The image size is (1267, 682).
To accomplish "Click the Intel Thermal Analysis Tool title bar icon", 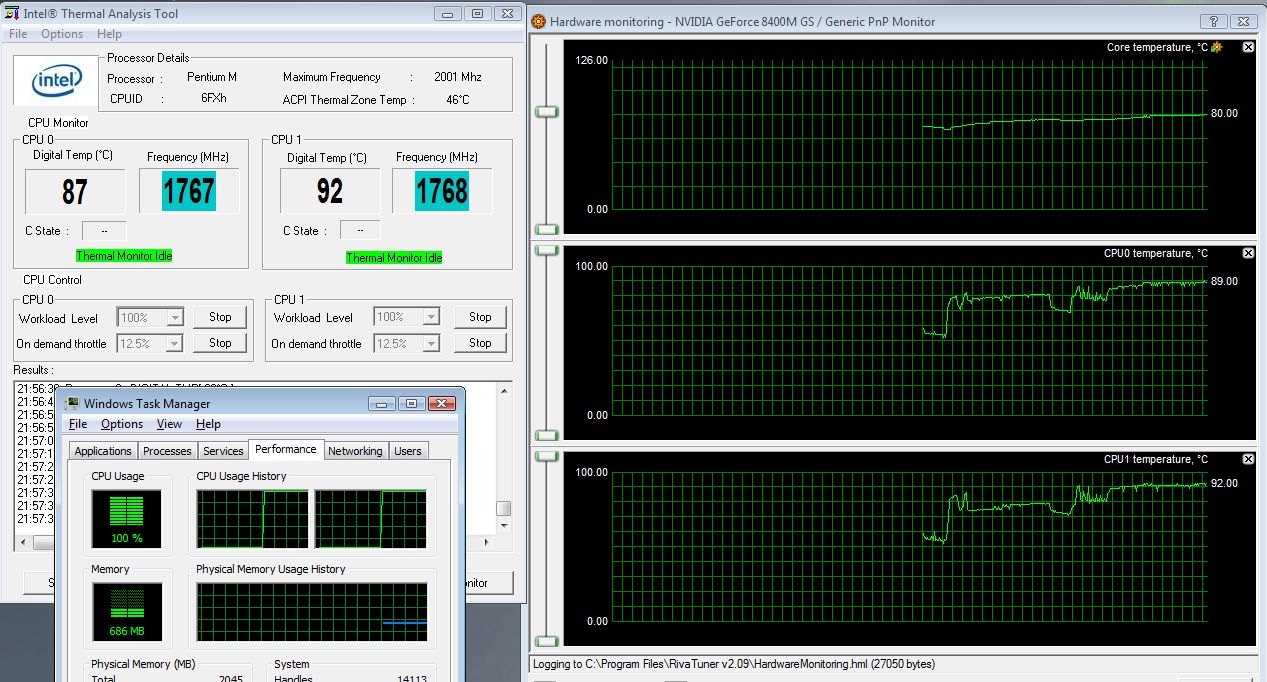I will (12, 13).
